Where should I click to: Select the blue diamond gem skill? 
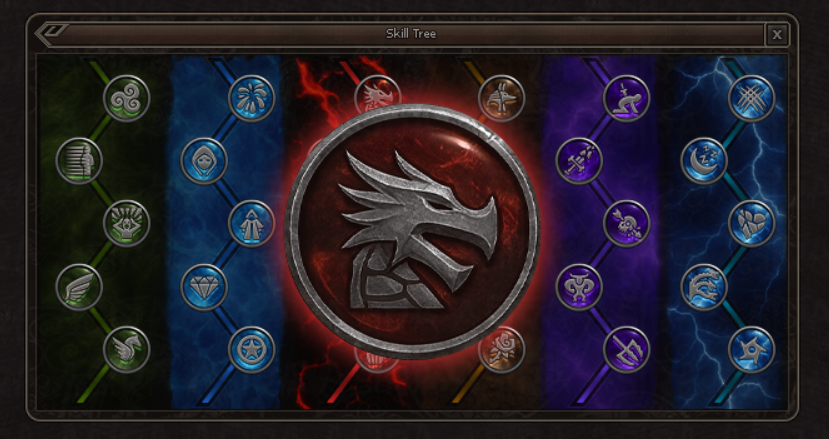pos(204,287)
